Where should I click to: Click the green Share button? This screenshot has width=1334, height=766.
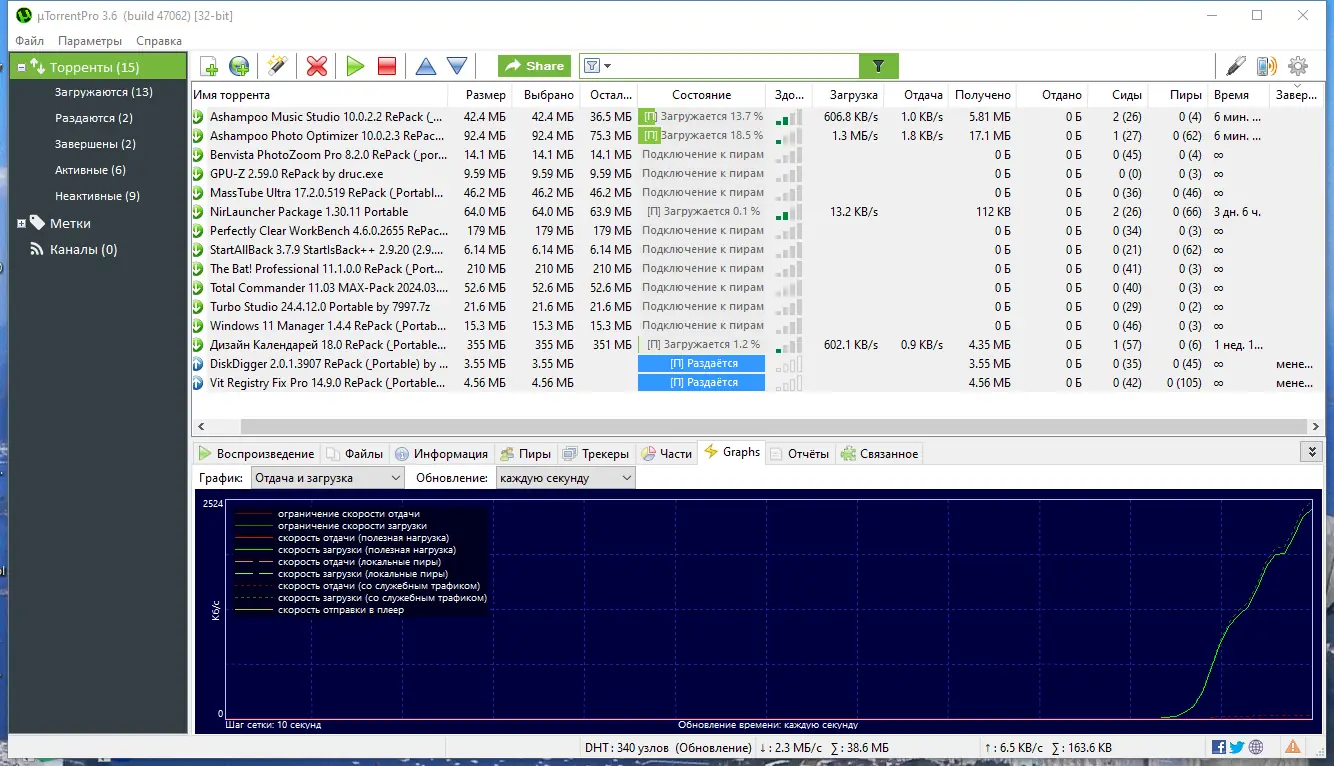(x=535, y=66)
